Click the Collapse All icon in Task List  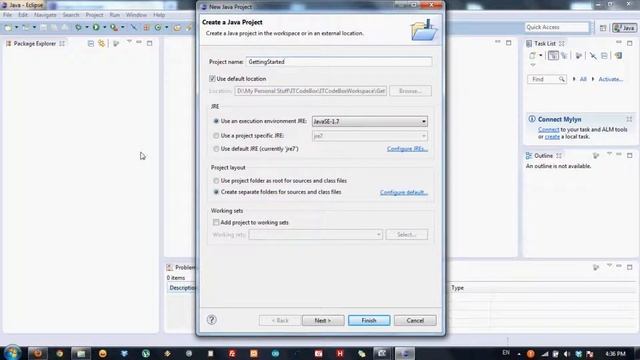(x=604, y=56)
